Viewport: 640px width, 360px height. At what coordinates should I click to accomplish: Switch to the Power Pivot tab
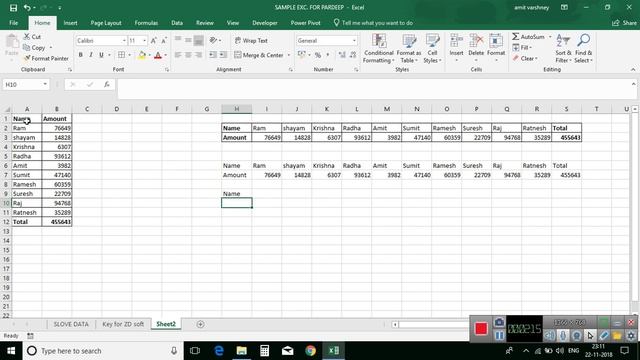(305, 23)
